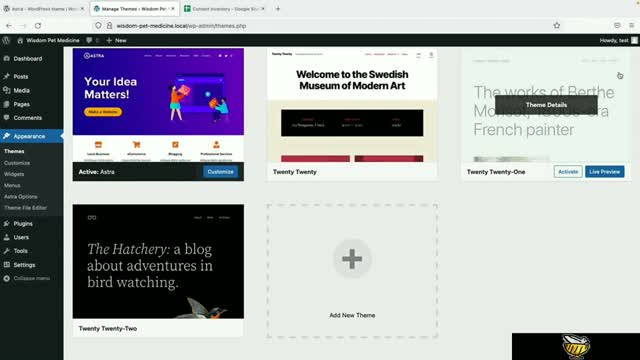This screenshot has height=360, width=640.
Task: Click the Pocket save icon
Action: pyautogui.click(x=617, y=25)
